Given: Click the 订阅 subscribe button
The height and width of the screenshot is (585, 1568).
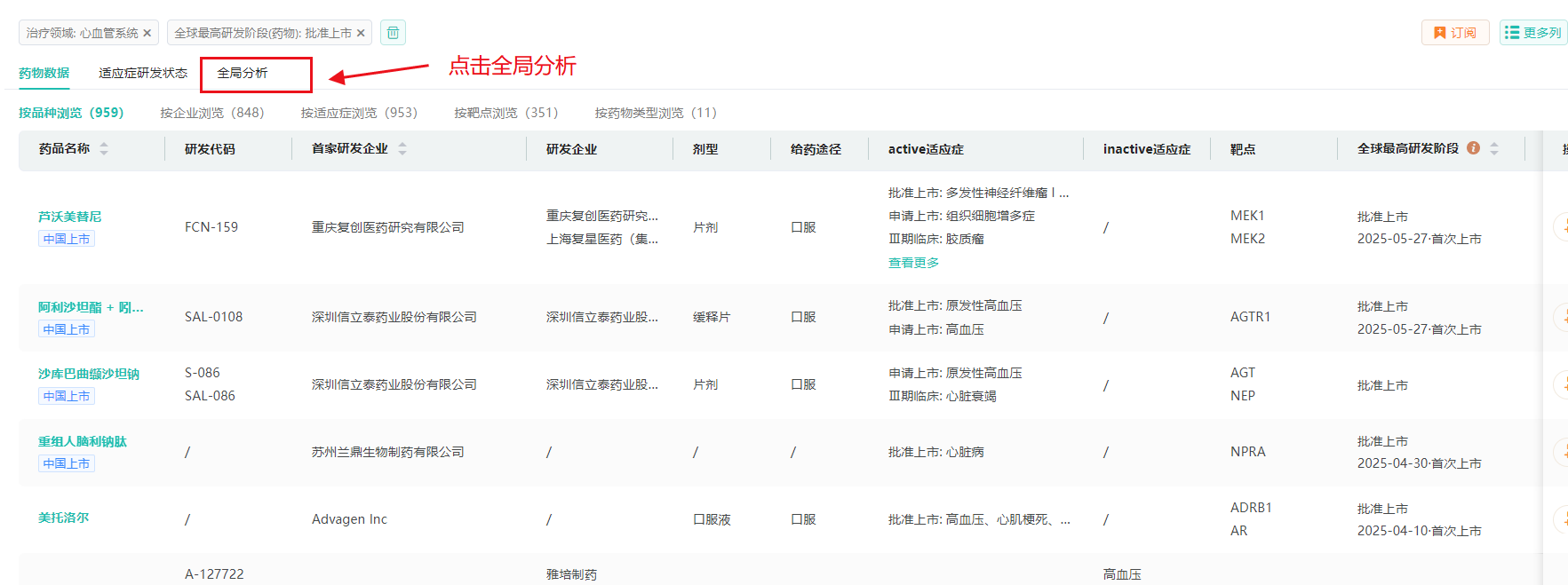Looking at the screenshot, I should click(1455, 33).
